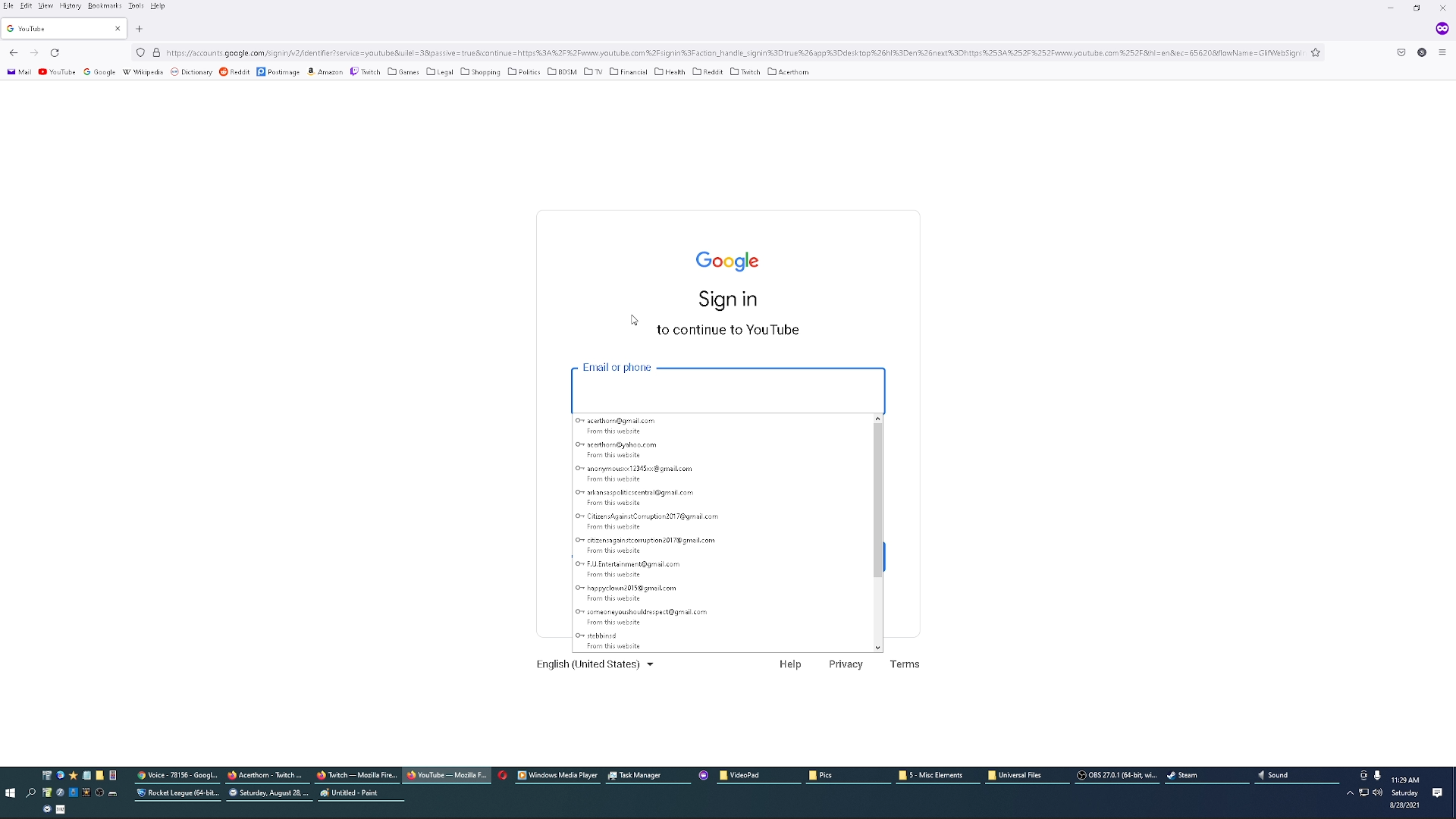
Task: Open the volume speaker tray icon
Action: pos(1377,792)
